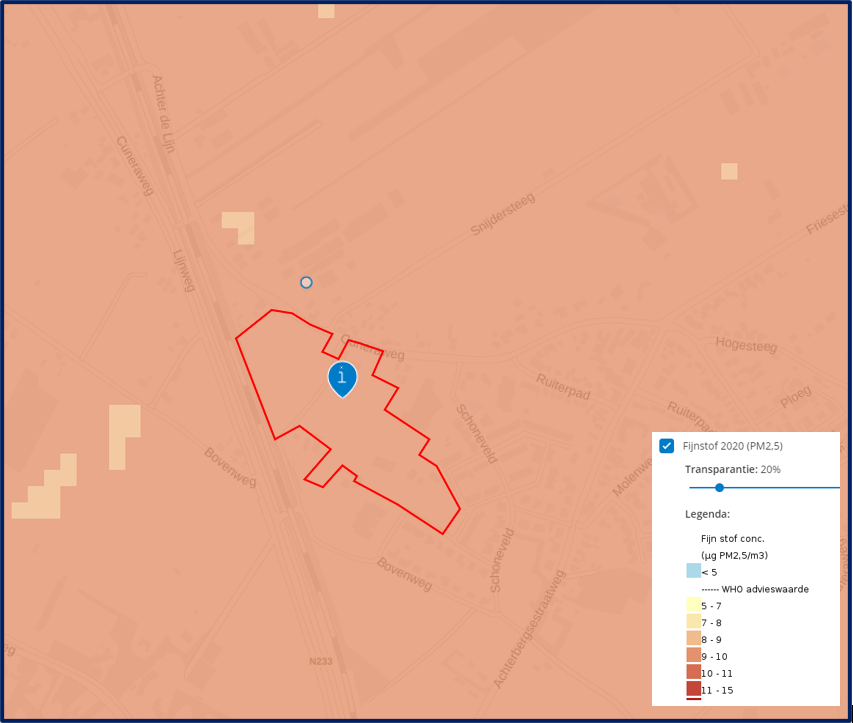Click the N233 road label
853x723 pixels.
pyautogui.click(x=320, y=662)
